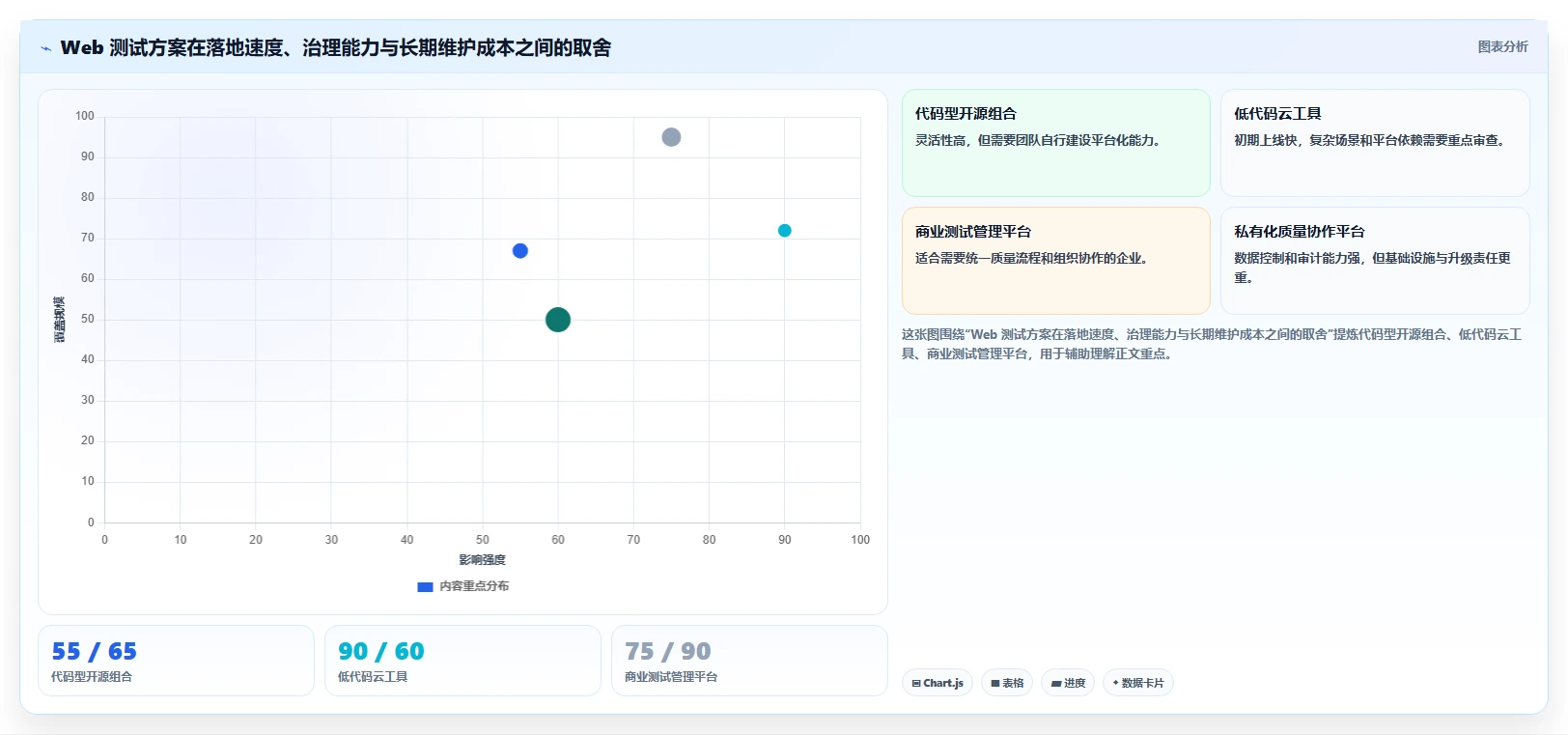1568x735 pixels.
Task: Click the 进度 tag
Action: 1068,683
